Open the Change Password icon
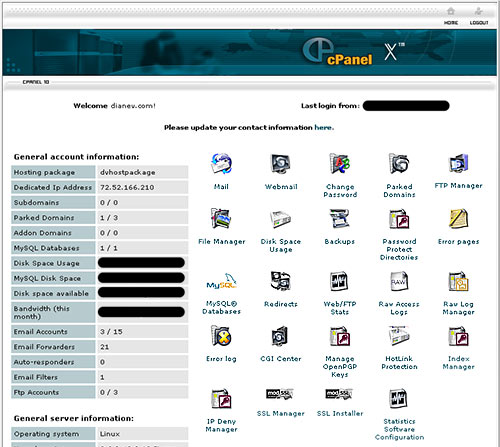 (x=340, y=164)
